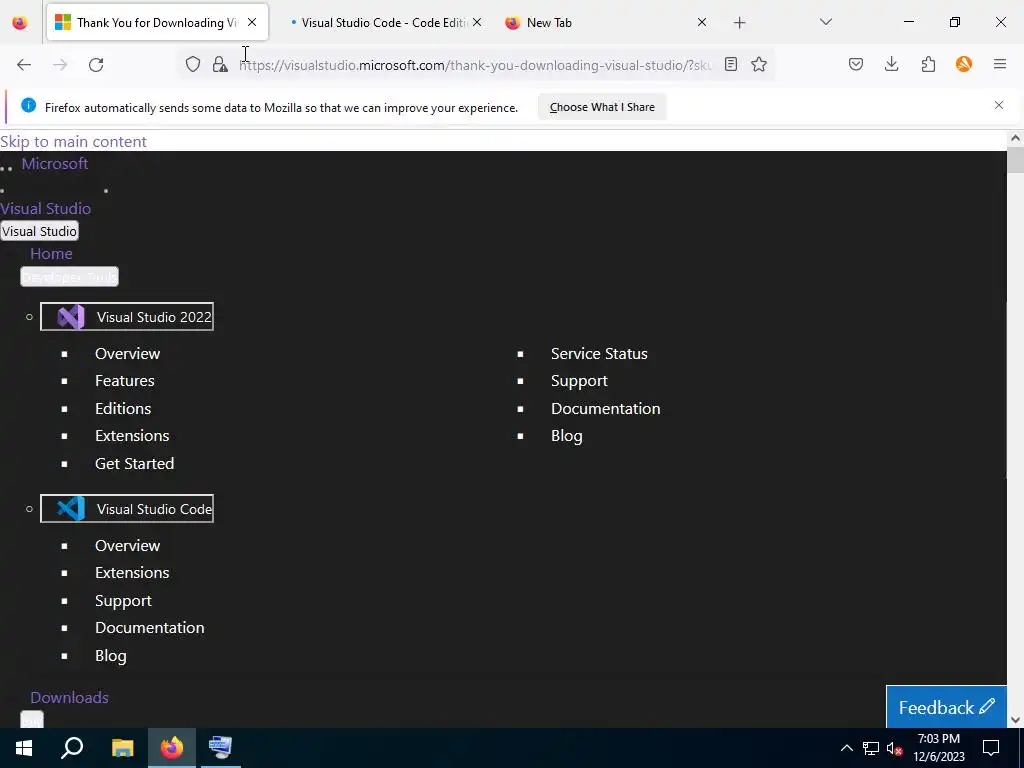Open the Extensions puzzle icon
Viewport: 1024px width, 768px height.
(x=928, y=64)
